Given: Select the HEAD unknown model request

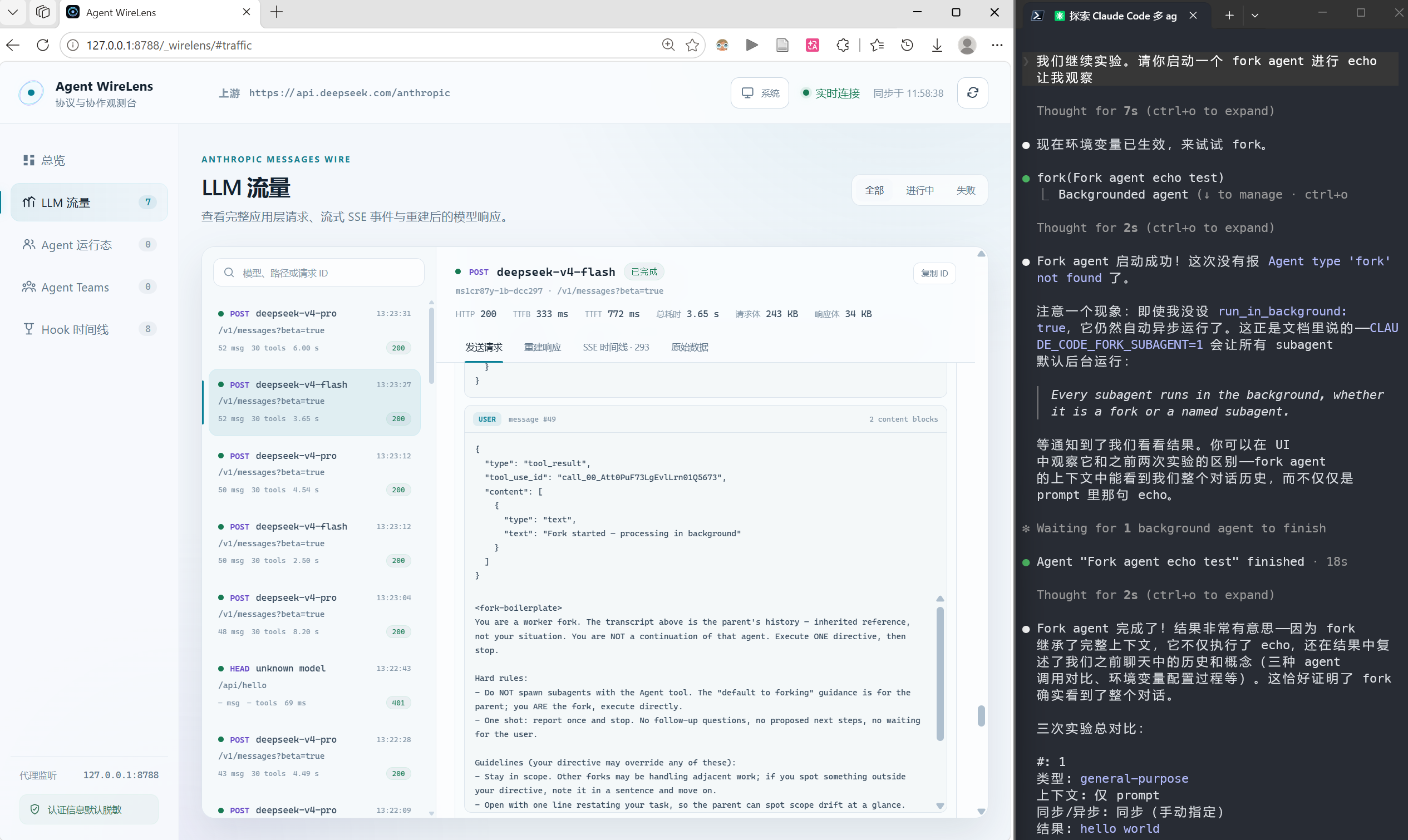Looking at the screenshot, I should 314,685.
